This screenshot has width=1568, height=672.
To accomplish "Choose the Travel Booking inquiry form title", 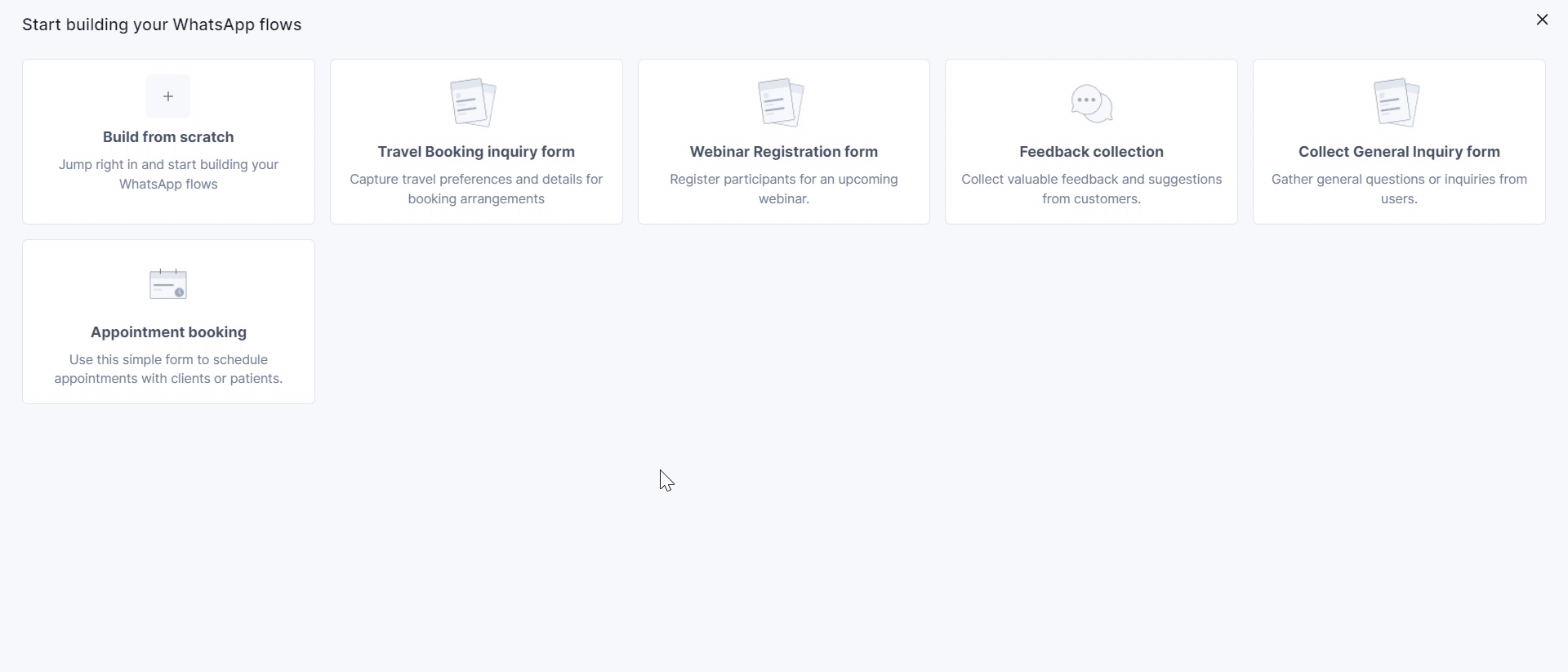I will pos(476,152).
